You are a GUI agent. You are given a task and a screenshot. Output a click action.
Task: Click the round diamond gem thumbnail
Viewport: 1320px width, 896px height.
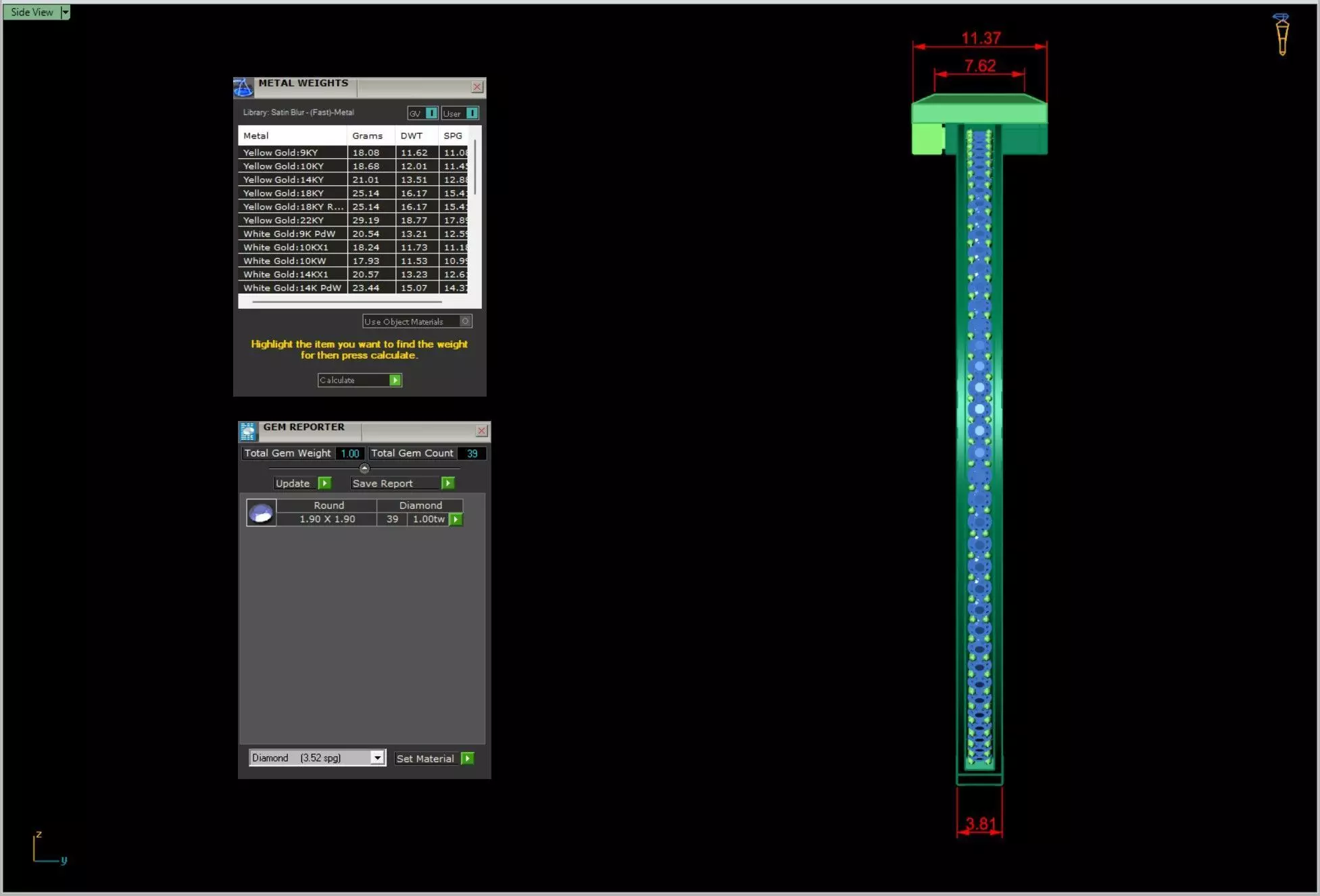click(261, 513)
